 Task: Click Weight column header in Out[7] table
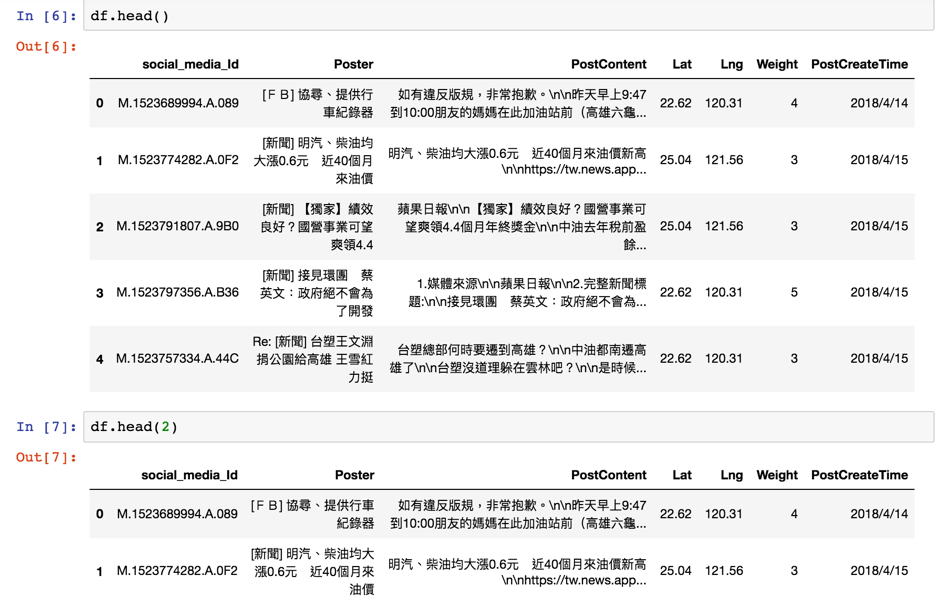(777, 475)
